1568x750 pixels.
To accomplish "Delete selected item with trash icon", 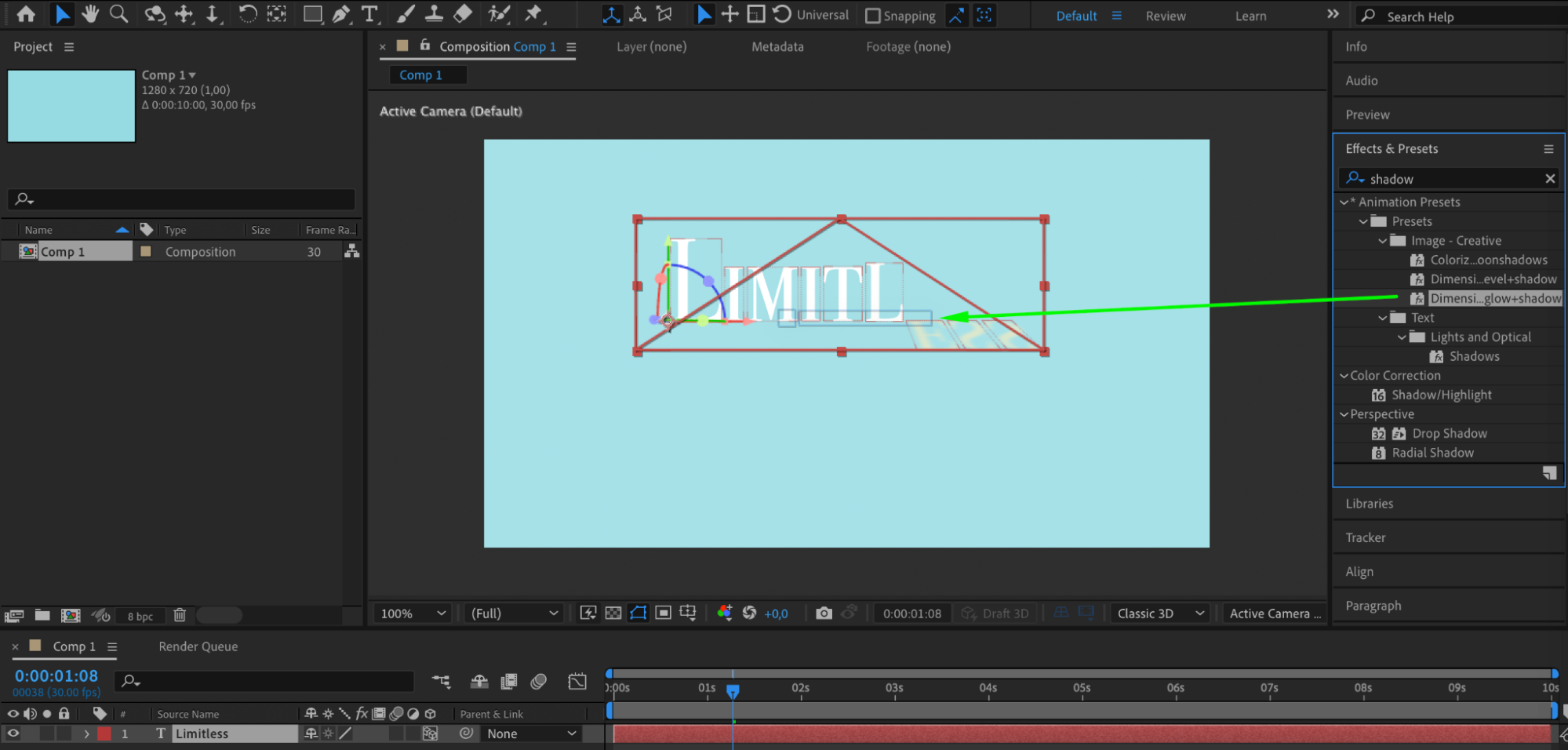I will pos(180,616).
